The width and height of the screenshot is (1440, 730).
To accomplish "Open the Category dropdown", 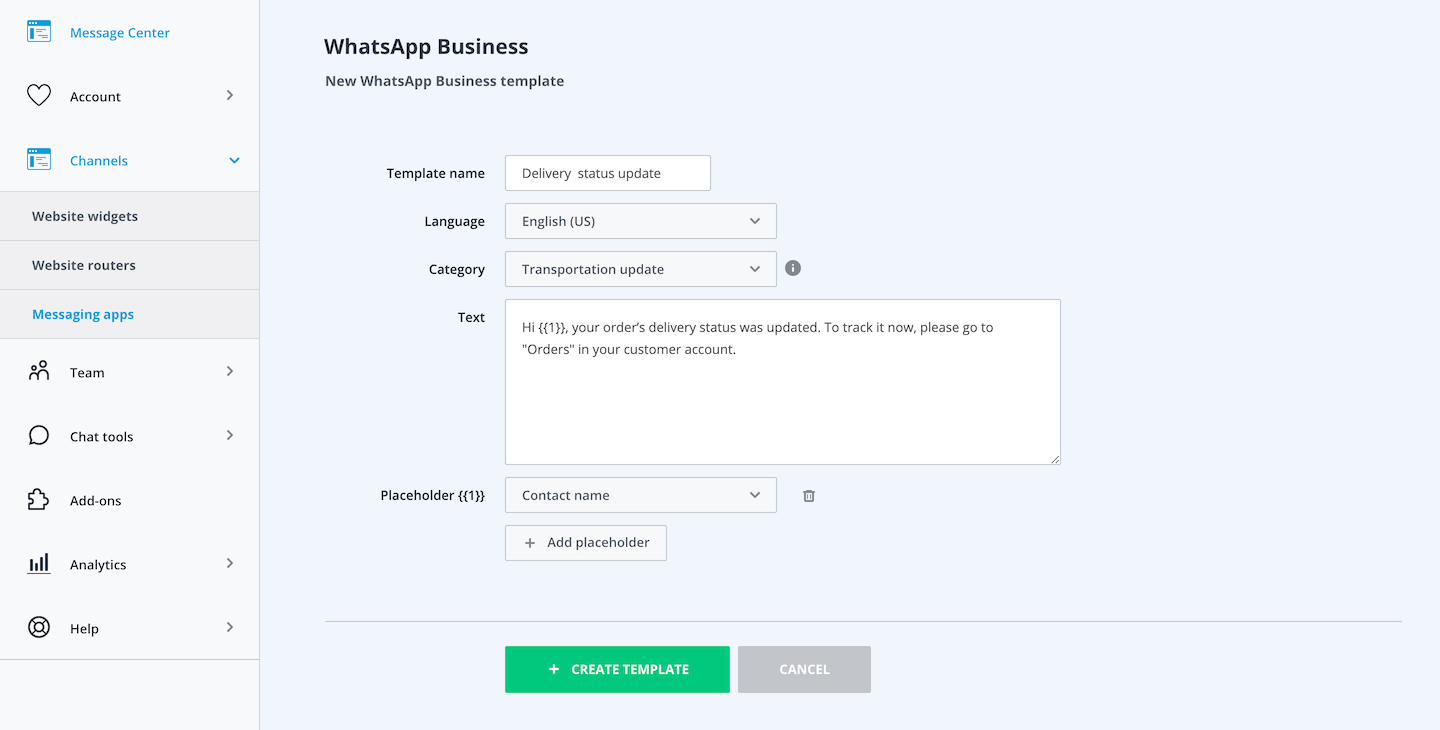I will click(x=641, y=269).
